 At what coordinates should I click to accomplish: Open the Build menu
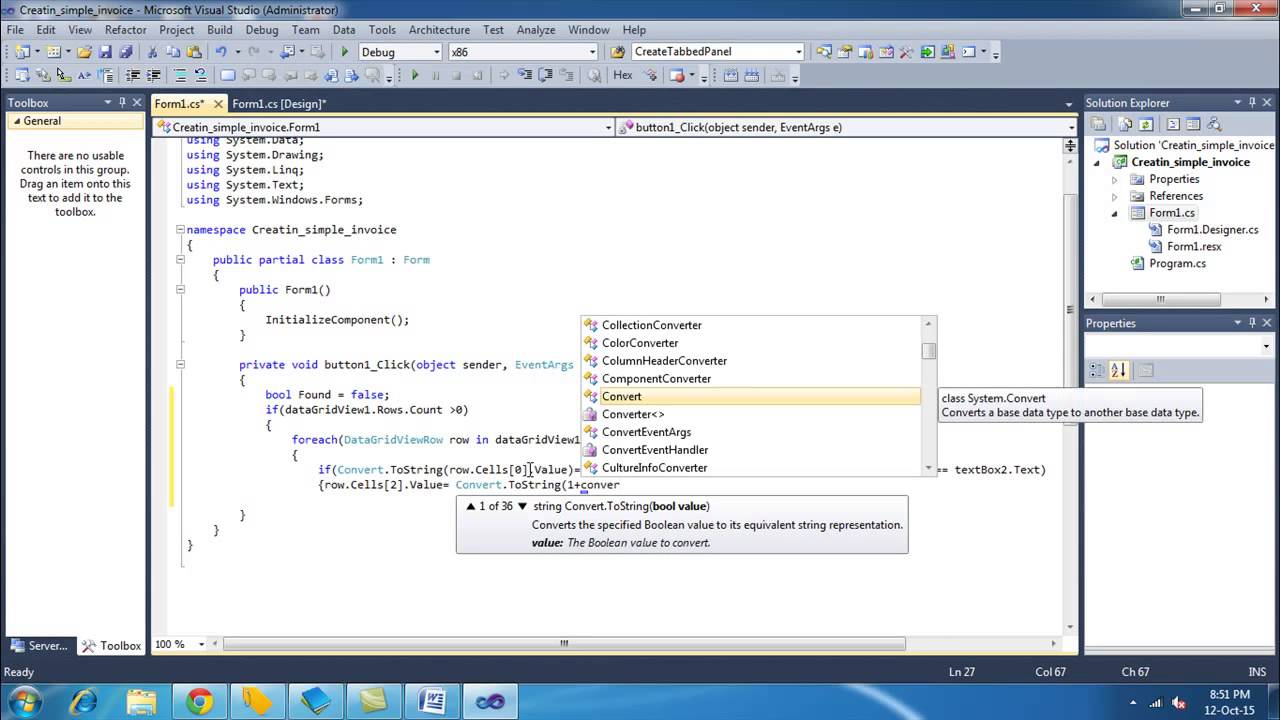(x=219, y=30)
